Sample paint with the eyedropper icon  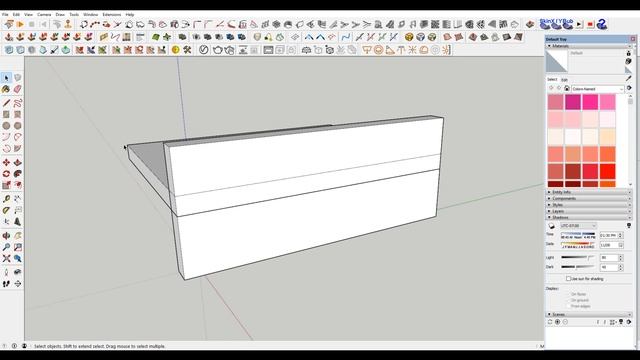point(629,78)
